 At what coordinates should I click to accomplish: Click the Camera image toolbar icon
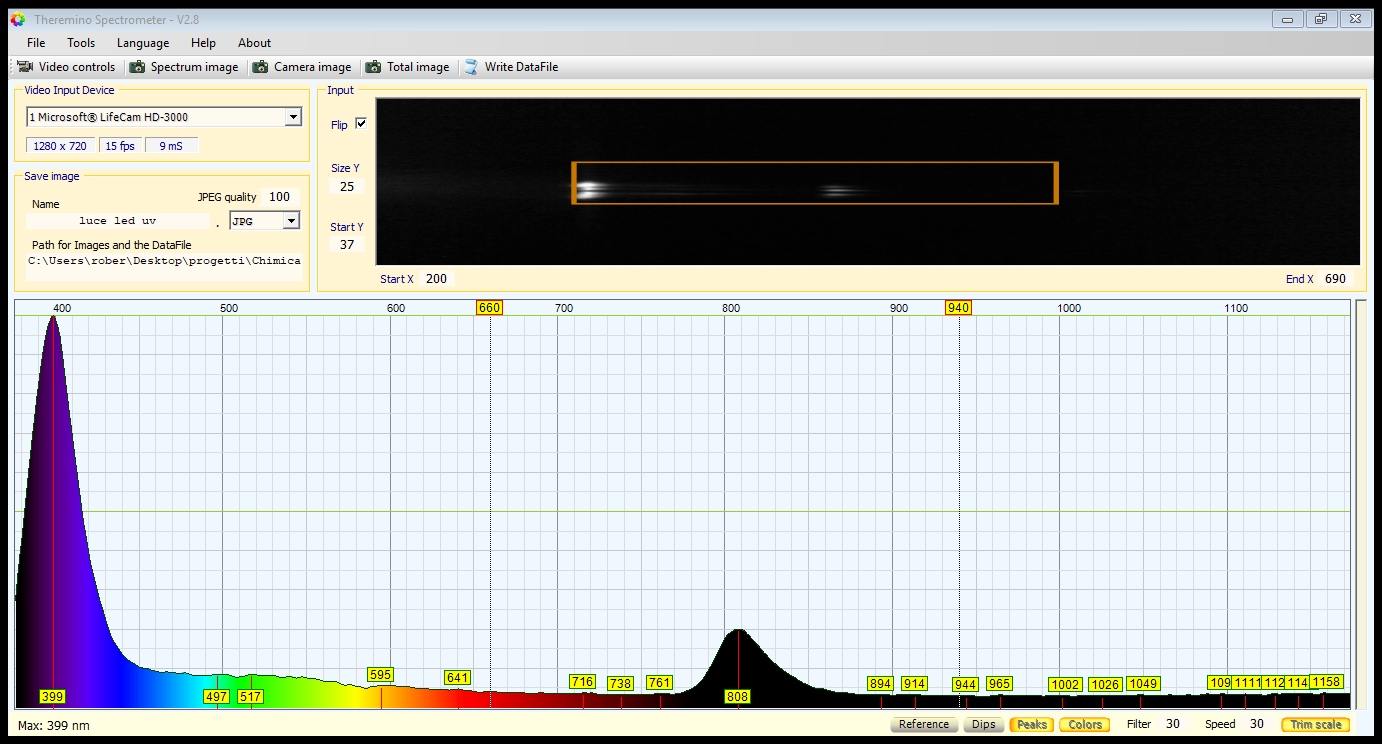tap(261, 67)
